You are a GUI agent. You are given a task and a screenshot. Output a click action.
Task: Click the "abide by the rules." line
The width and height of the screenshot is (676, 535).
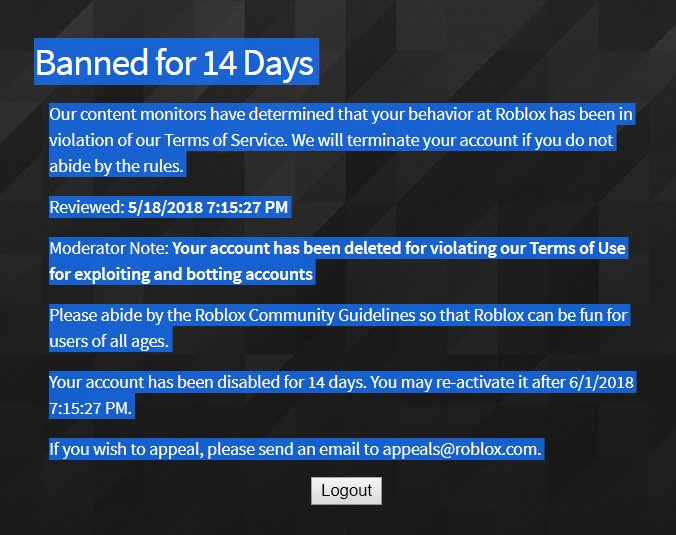tap(117, 166)
